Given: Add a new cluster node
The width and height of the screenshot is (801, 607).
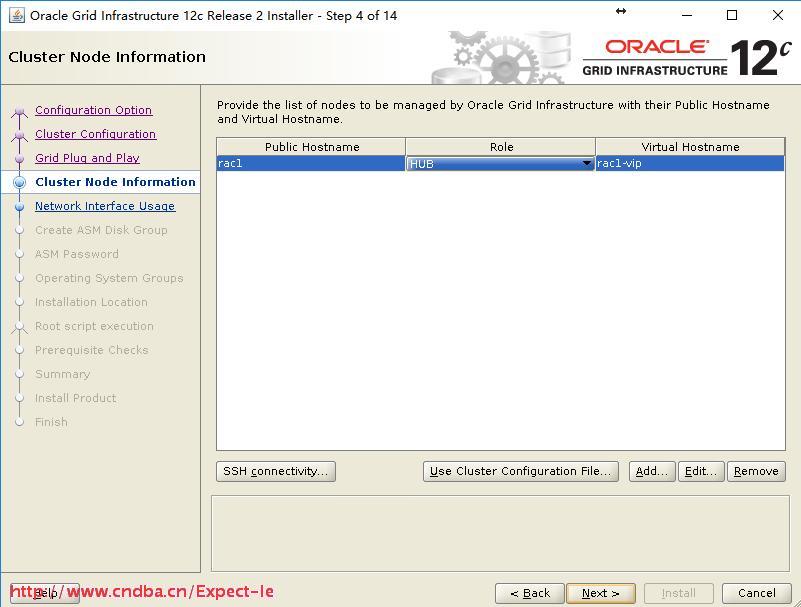Looking at the screenshot, I should point(652,471).
